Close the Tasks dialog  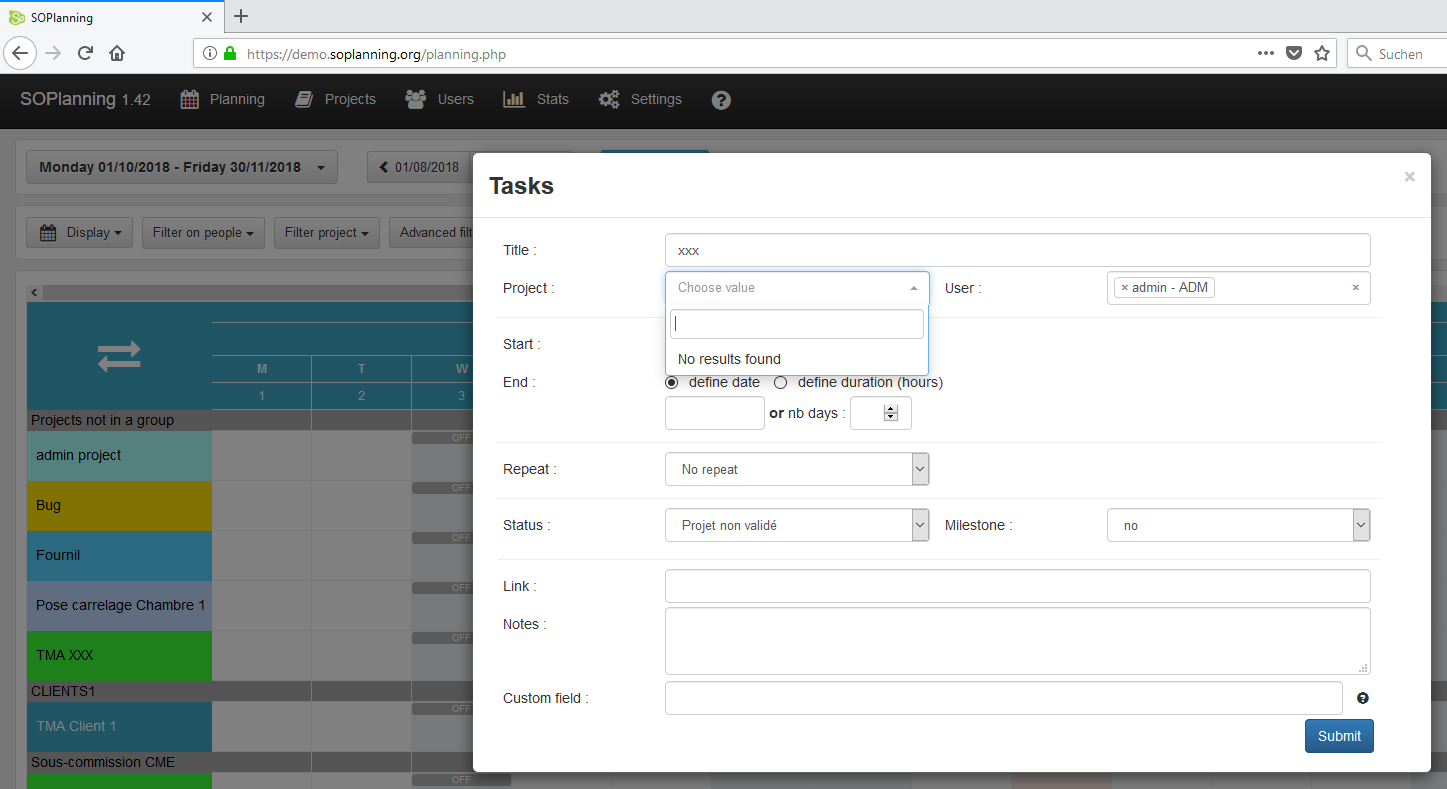(x=1409, y=177)
